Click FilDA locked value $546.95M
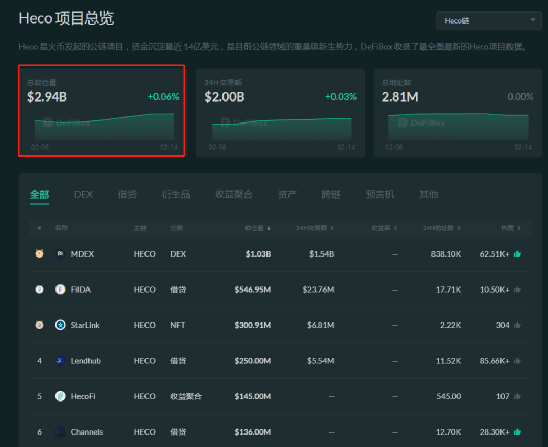Image resolution: width=548 pixels, height=447 pixels. (x=253, y=289)
